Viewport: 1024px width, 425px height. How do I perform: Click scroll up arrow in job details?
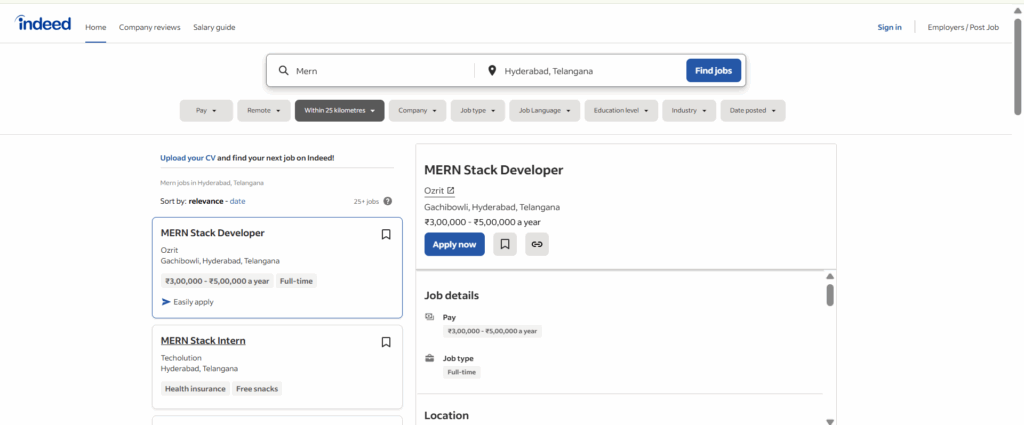click(x=830, y=276)
